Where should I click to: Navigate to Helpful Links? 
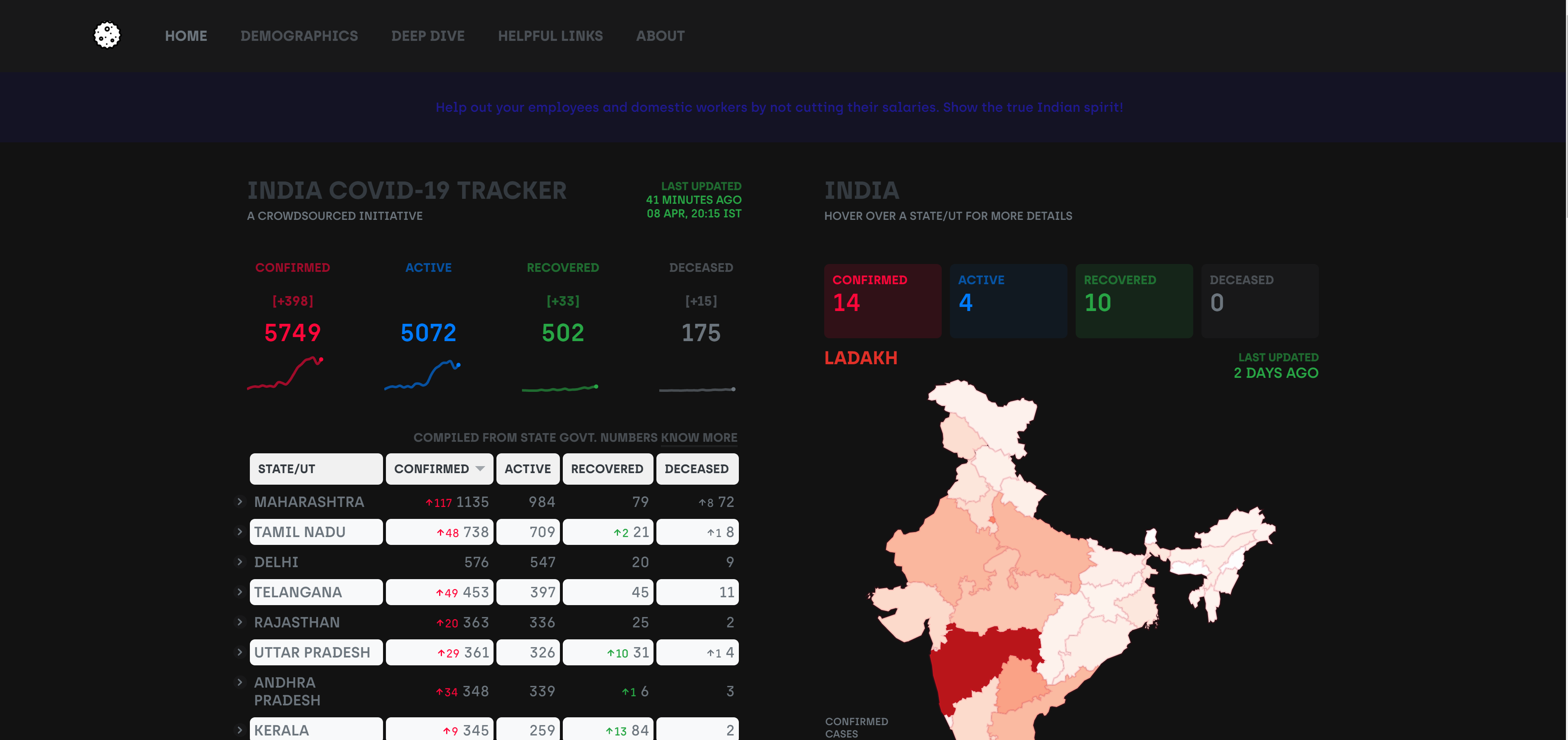point(550,36)
